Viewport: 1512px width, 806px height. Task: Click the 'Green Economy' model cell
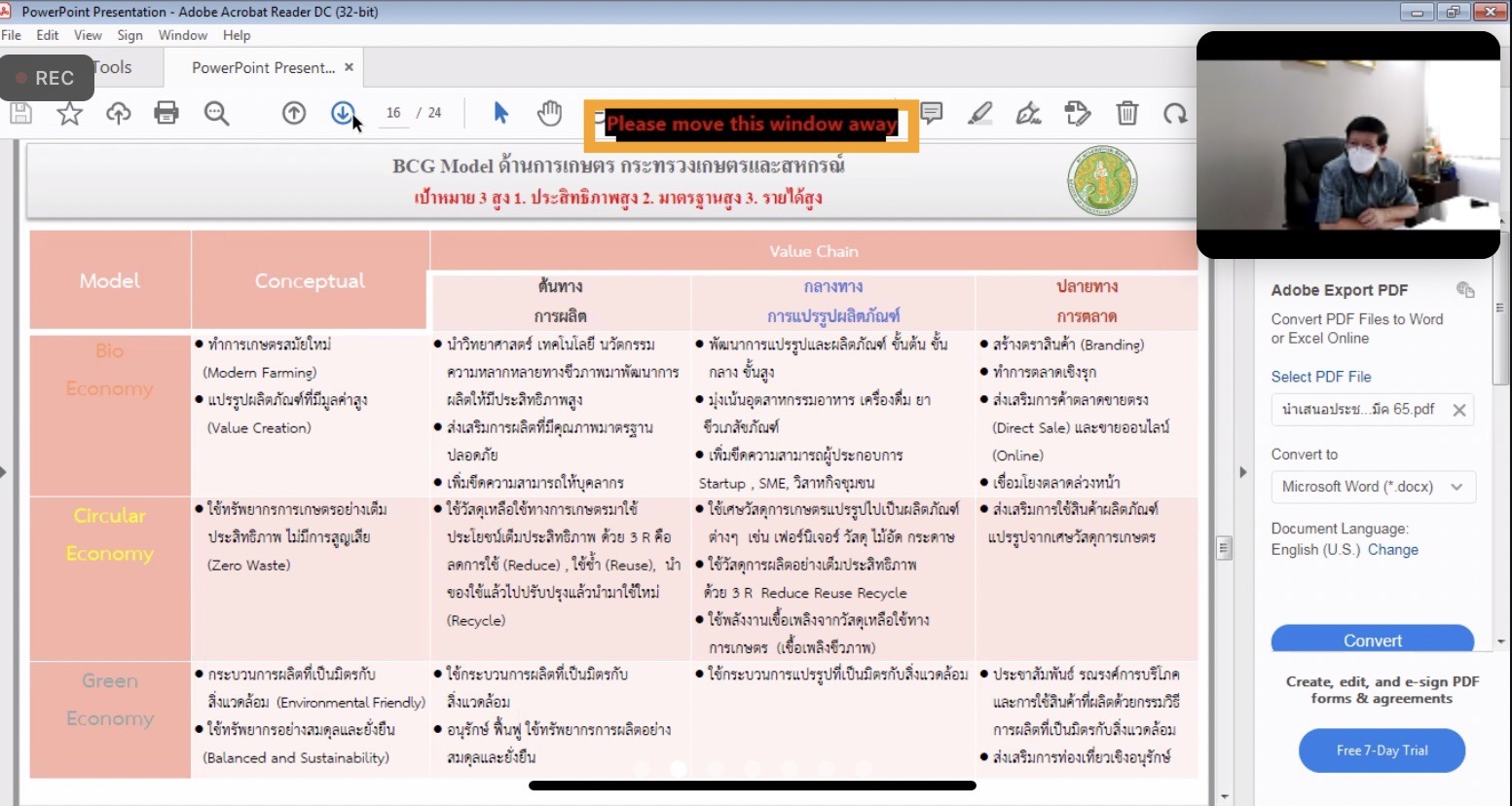point(110,719)
